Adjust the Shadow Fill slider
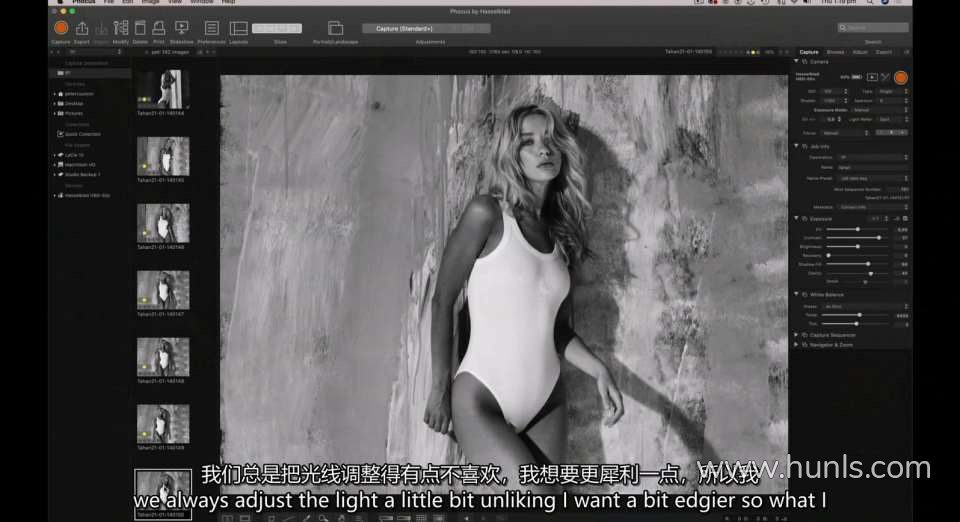The height and width of the screenshot is (522, 960). [x=868, y=264]
